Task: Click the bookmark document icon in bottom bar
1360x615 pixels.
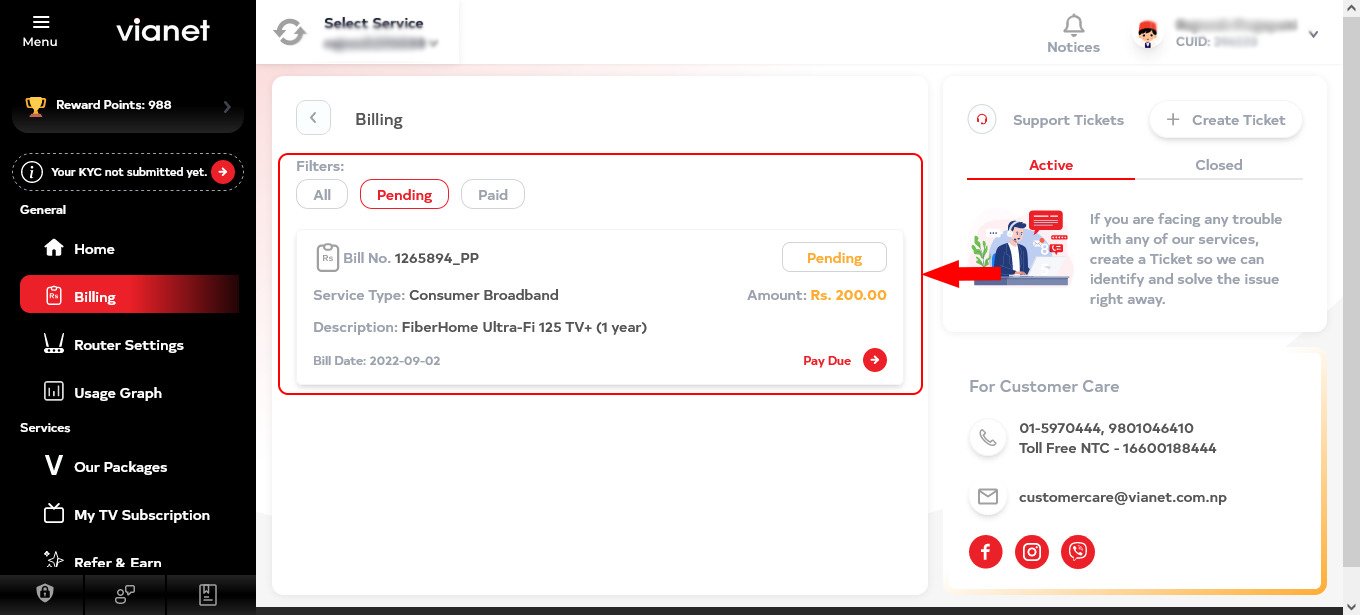Action: [207, 594]
